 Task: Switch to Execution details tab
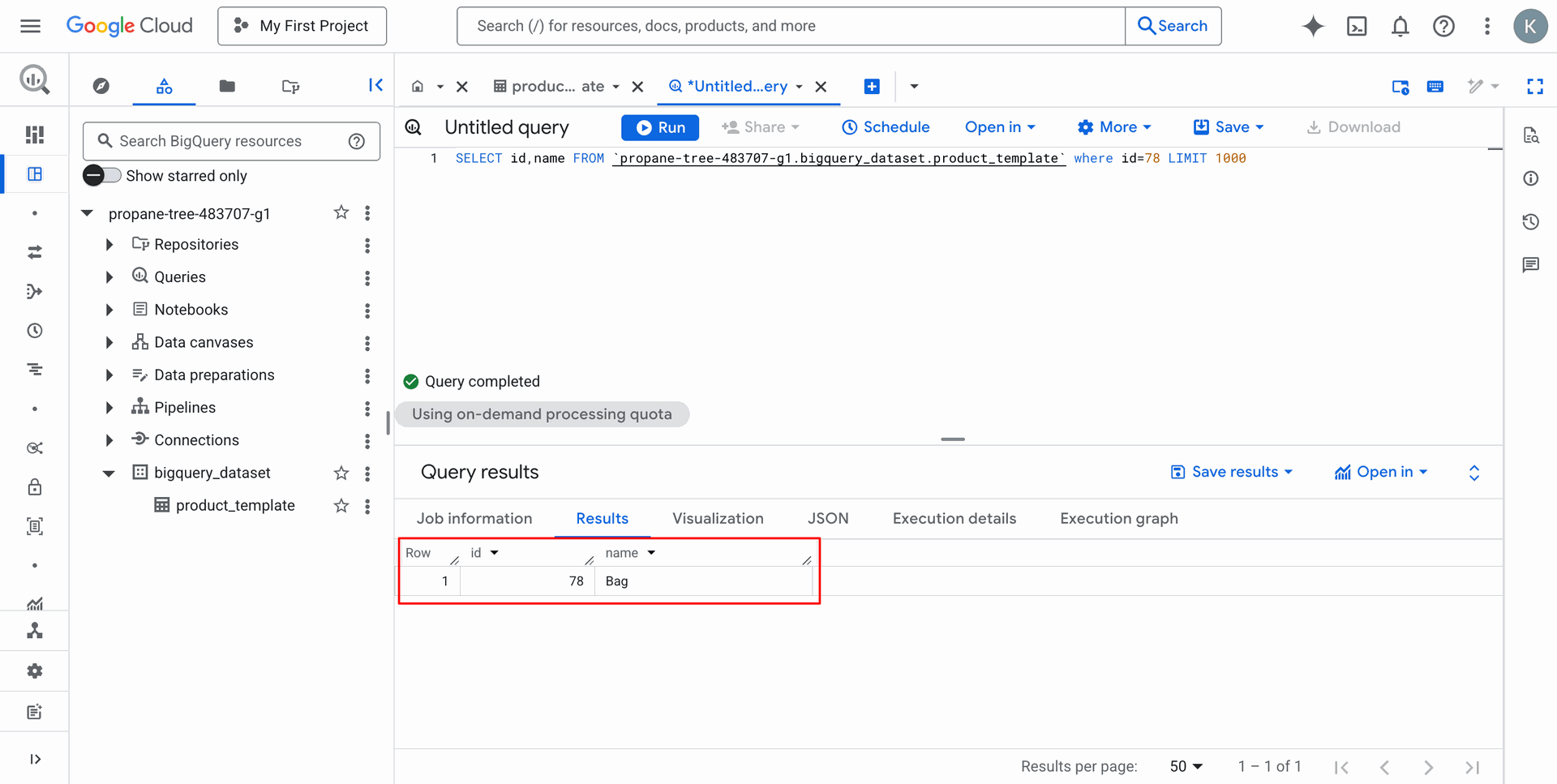954,518
